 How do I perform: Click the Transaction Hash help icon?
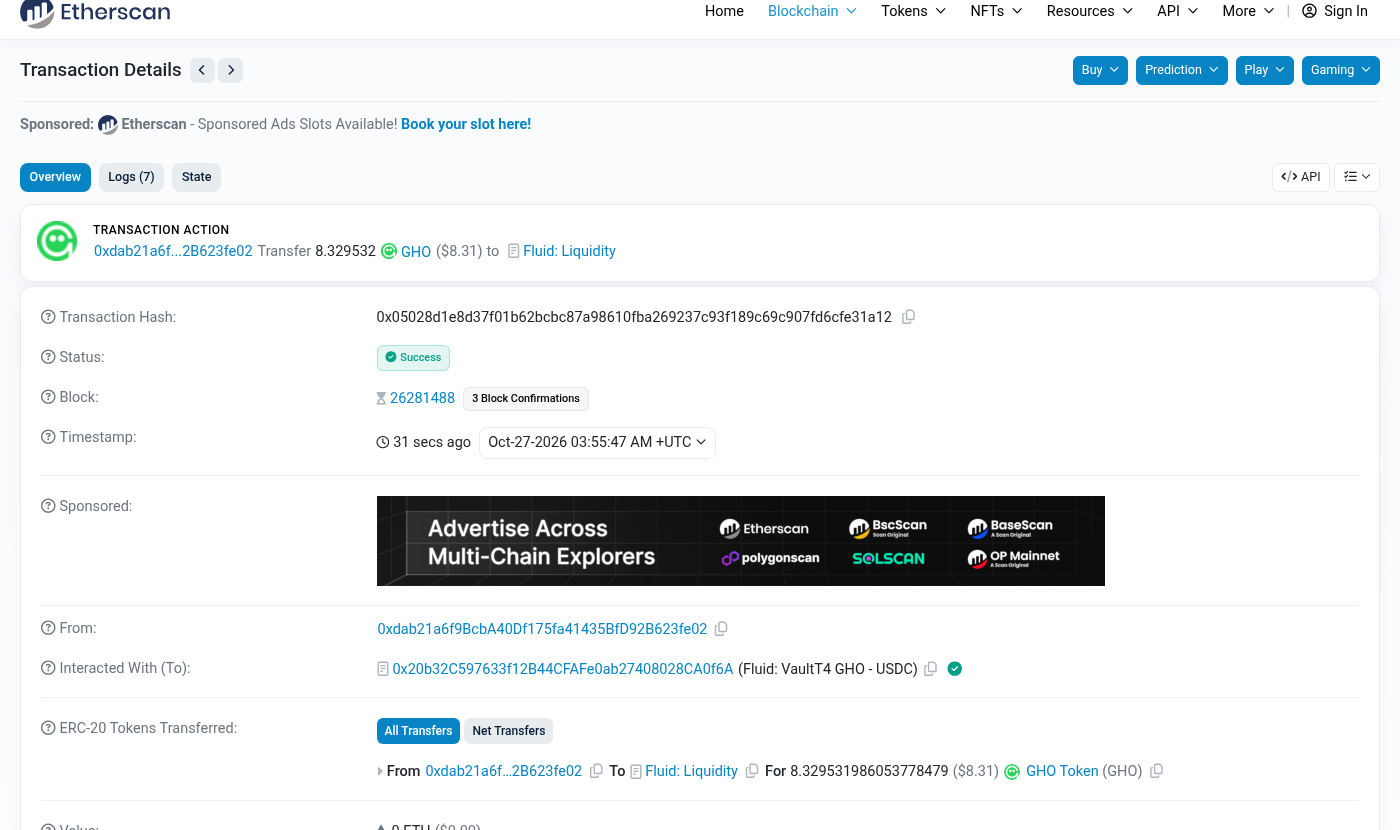(48, 317)
